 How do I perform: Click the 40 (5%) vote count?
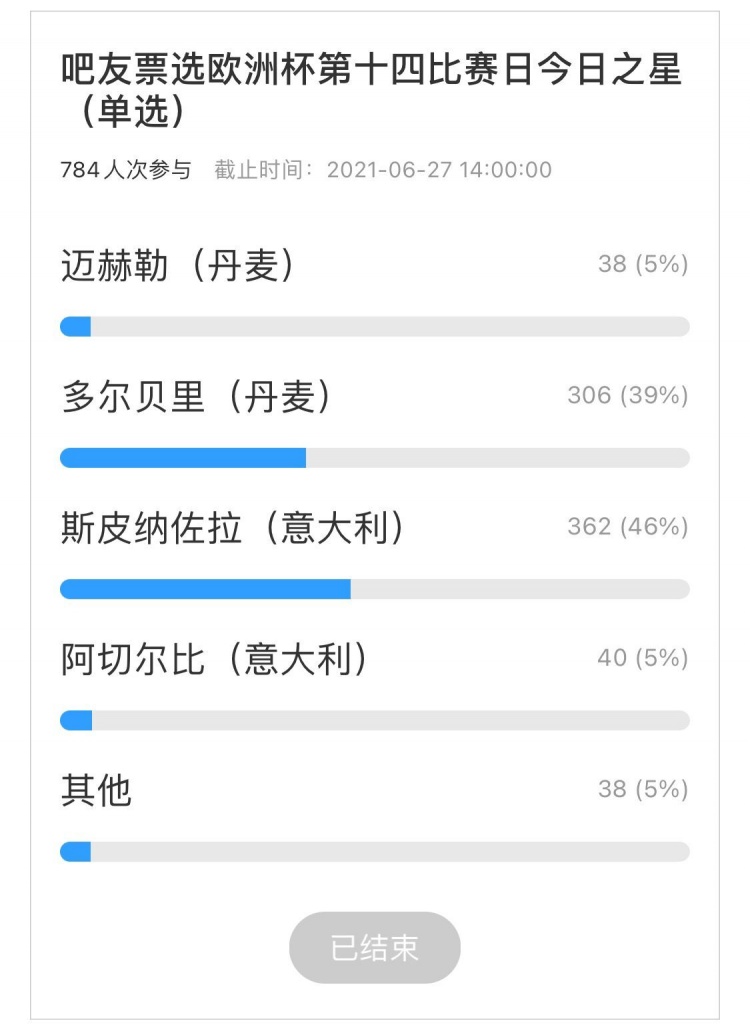[643, 658]
